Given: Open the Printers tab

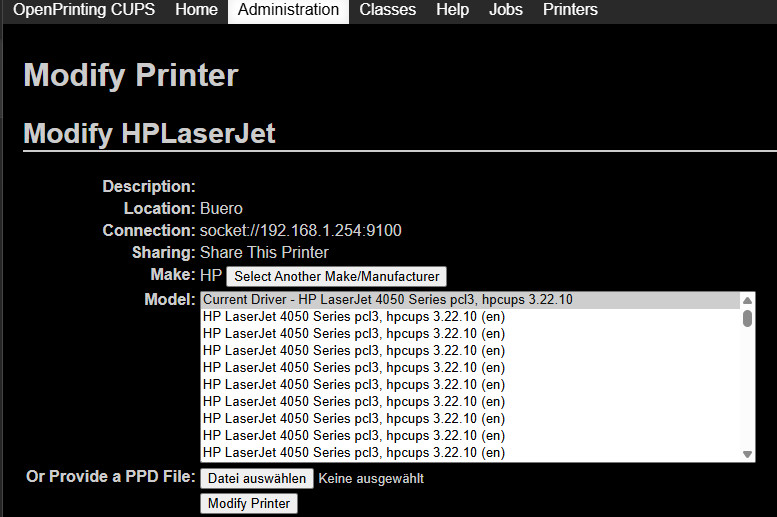Looking at the screenshot, I should (570, 10).
